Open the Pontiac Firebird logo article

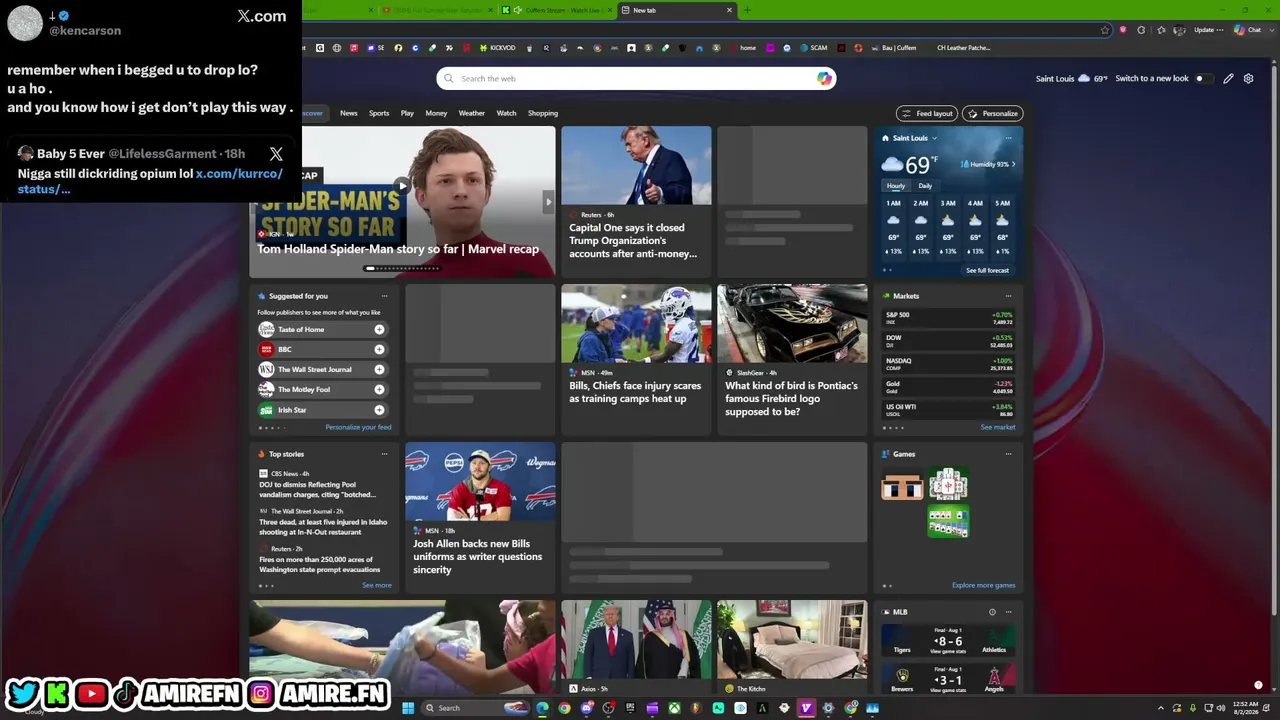[792, 360]
